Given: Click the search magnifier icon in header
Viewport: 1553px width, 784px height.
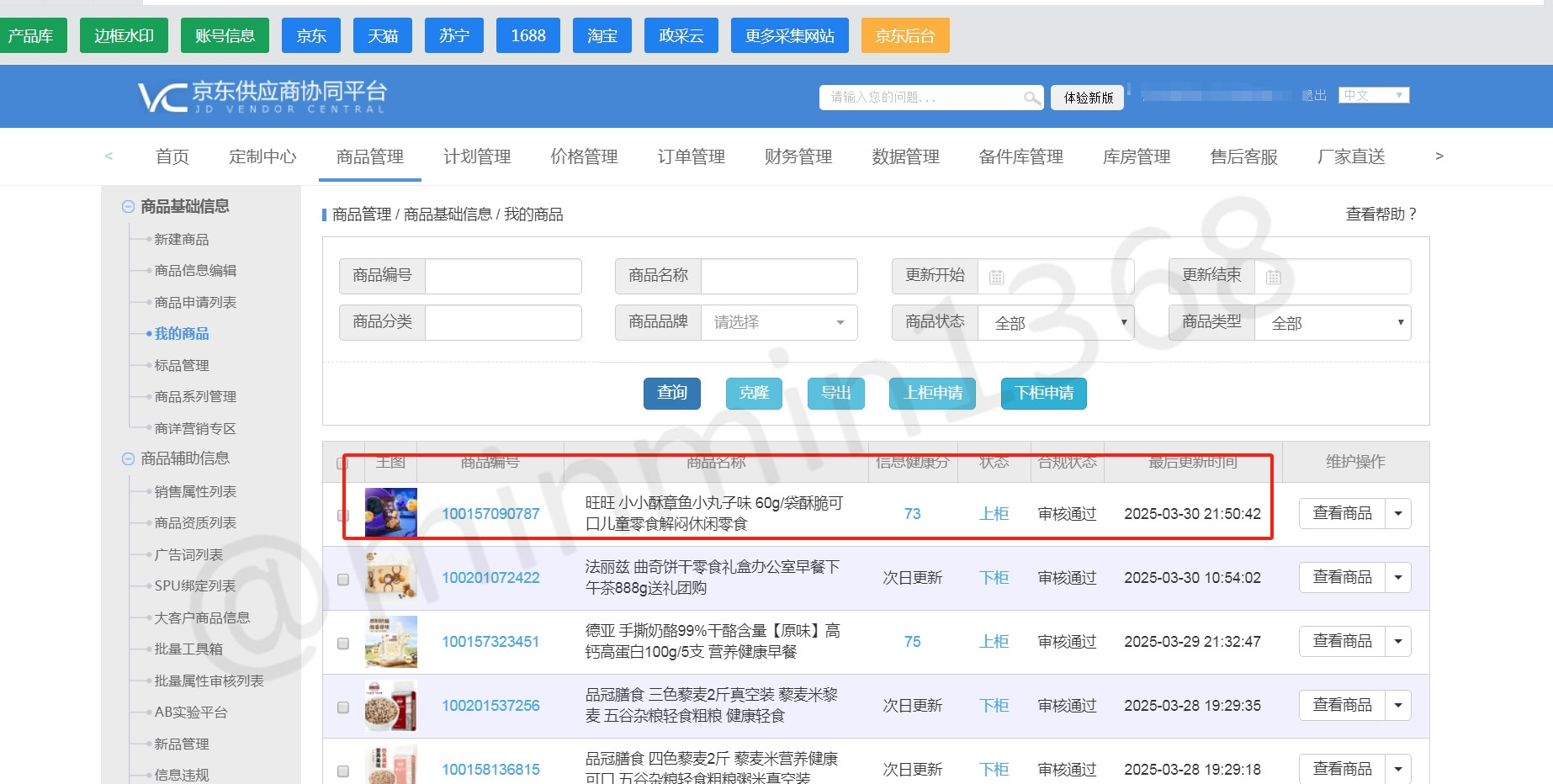Looking at the screenshot, I should [x=1031, y=98].
